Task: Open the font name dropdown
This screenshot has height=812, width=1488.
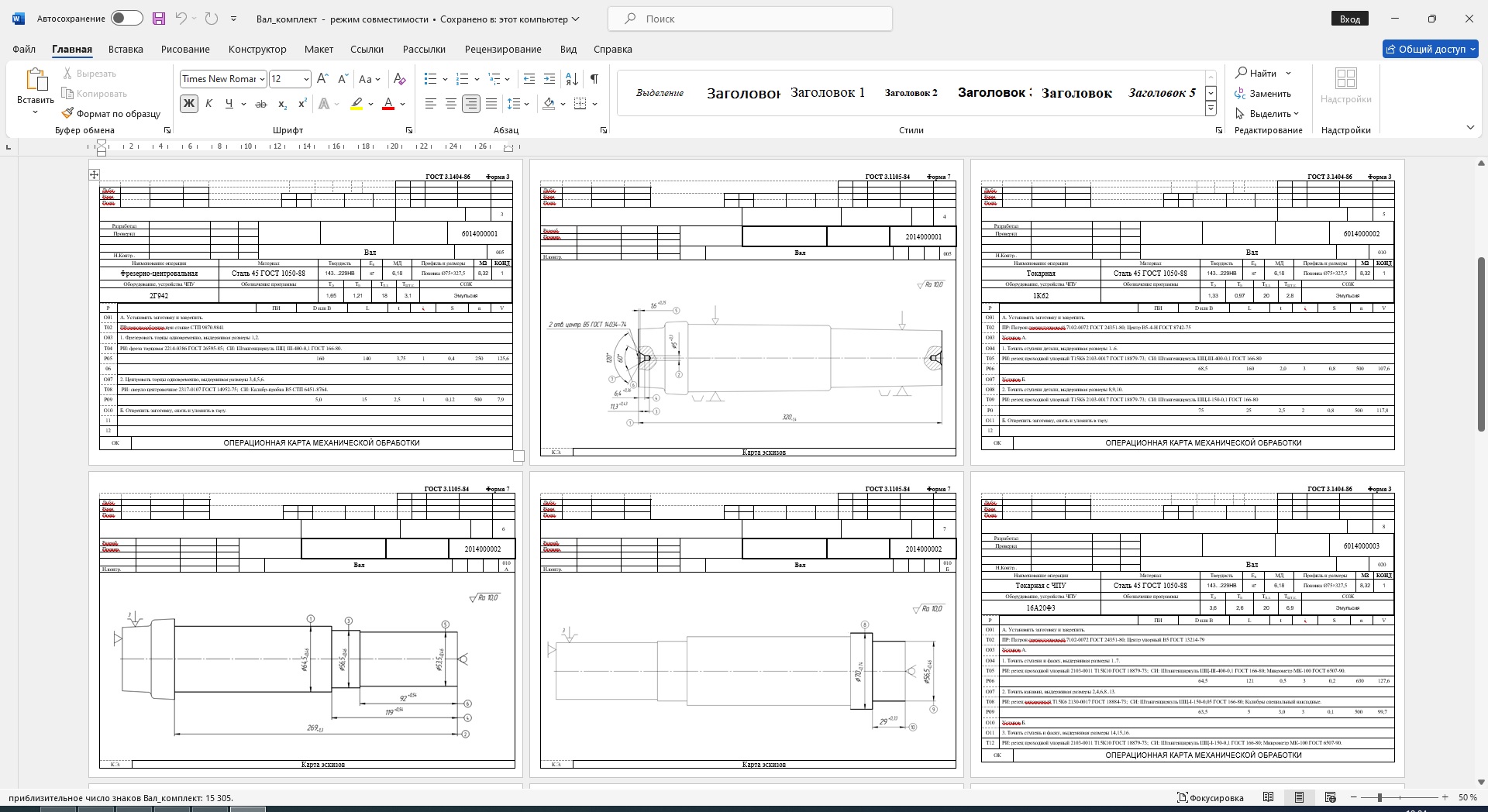Action: [x=262, y=79]
